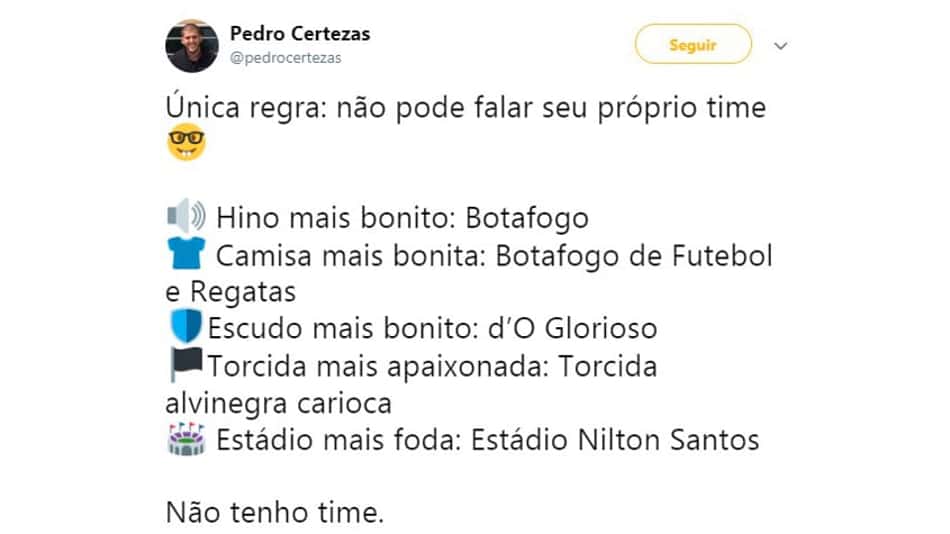Viewport: 950px width, 534px height.
Task: Click 'Escudo mais bonito: d'O Glorioso' text
Action: point(433,329)
